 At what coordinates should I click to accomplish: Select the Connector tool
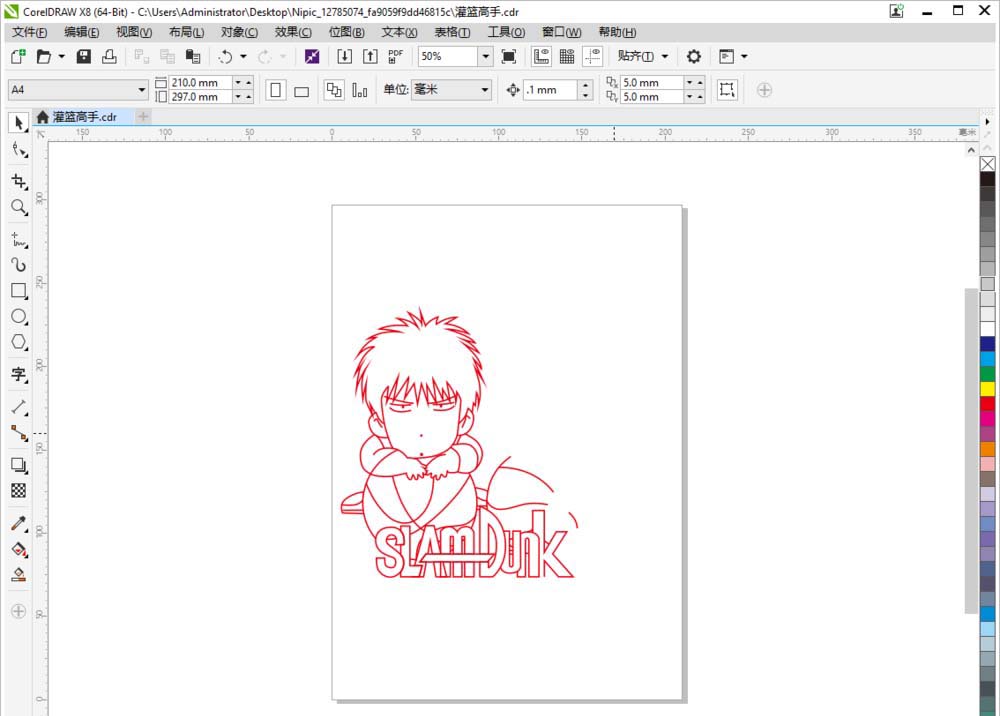click(18, 434)
